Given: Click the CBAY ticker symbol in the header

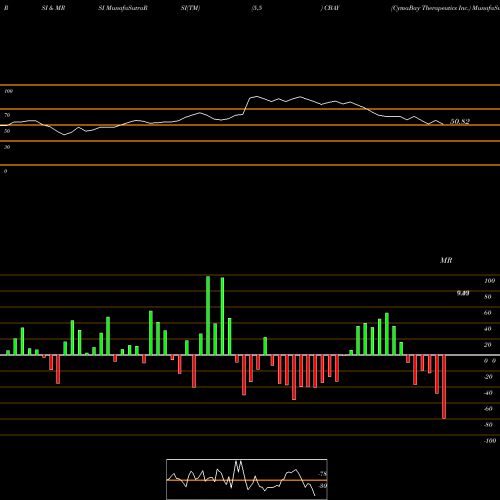Looking at the screenshot, I should [x=332, y=8].
